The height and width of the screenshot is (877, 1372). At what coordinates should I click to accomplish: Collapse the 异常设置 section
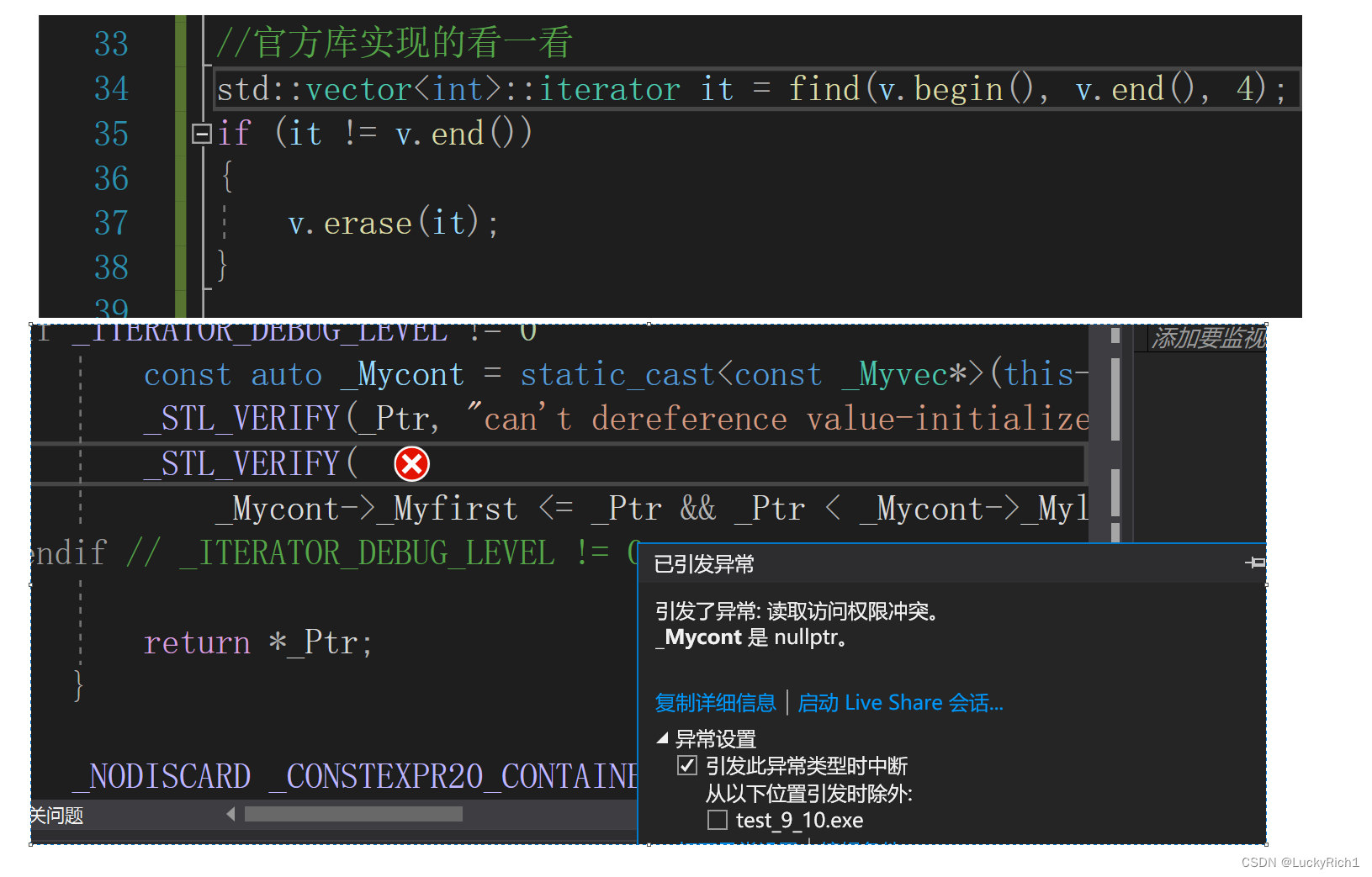pyautogui.click(x=663, y=738)
